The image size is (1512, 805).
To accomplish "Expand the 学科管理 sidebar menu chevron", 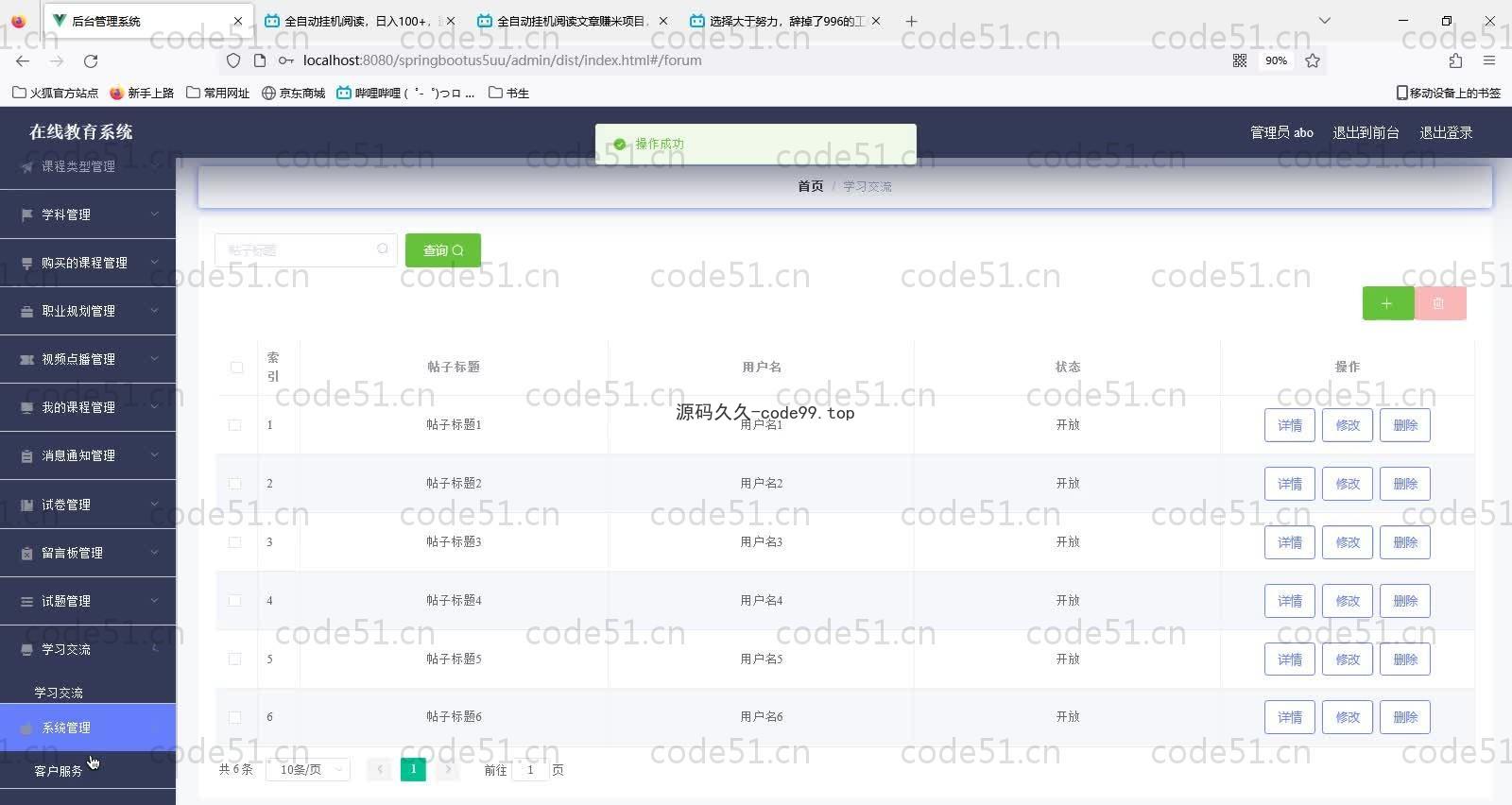I will coord(154,214).
